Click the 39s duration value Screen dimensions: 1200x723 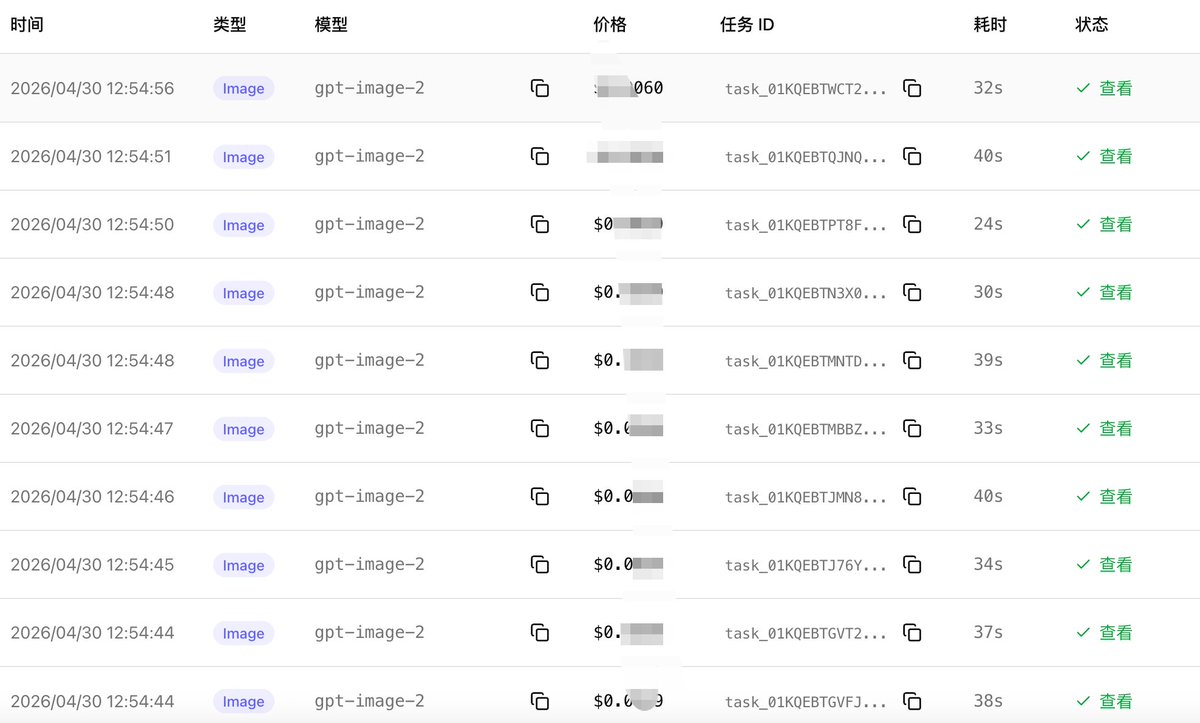pyautogui.click(x=988, y=360)
